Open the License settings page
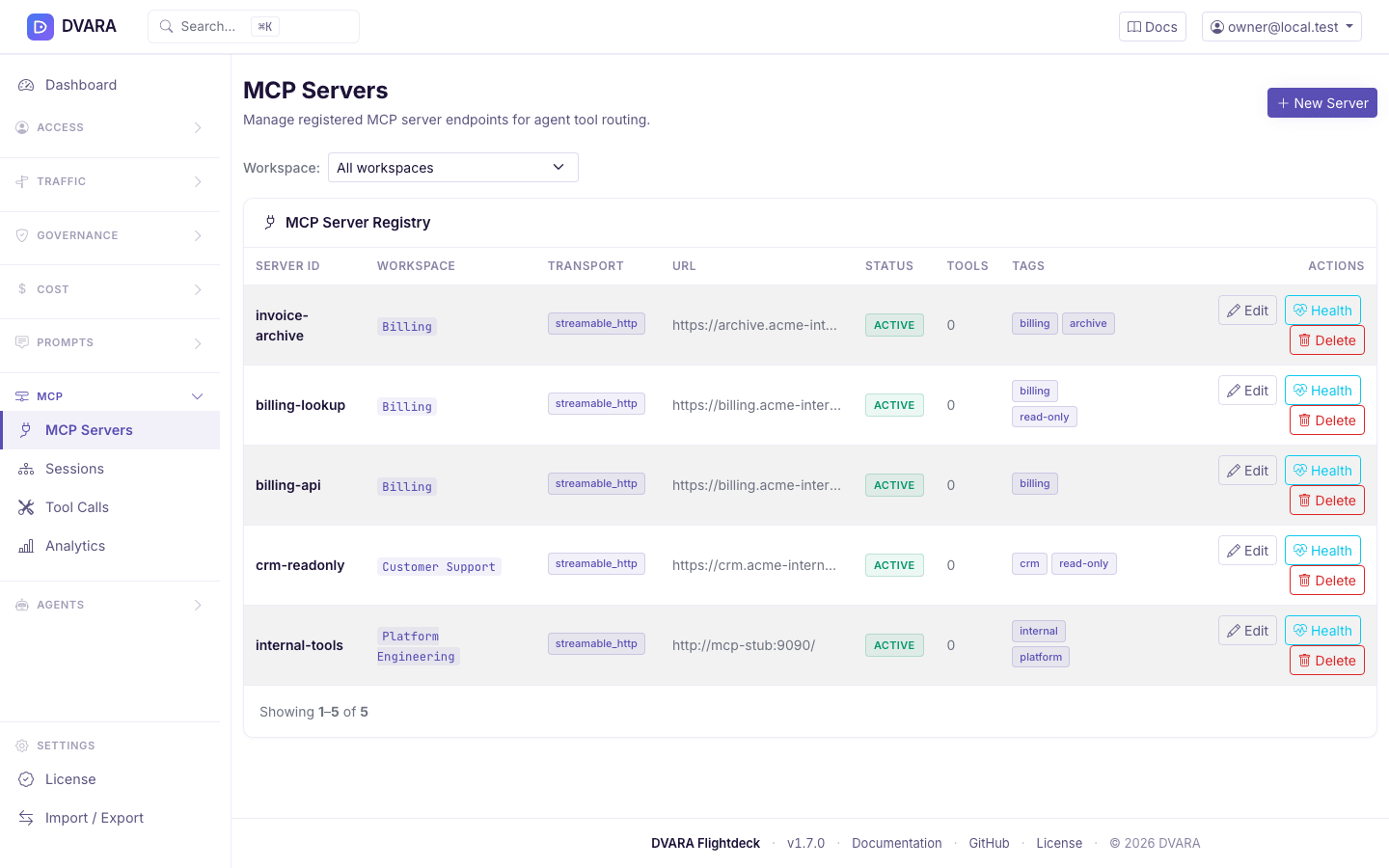The image size is (1389, 868). point(110,779)
